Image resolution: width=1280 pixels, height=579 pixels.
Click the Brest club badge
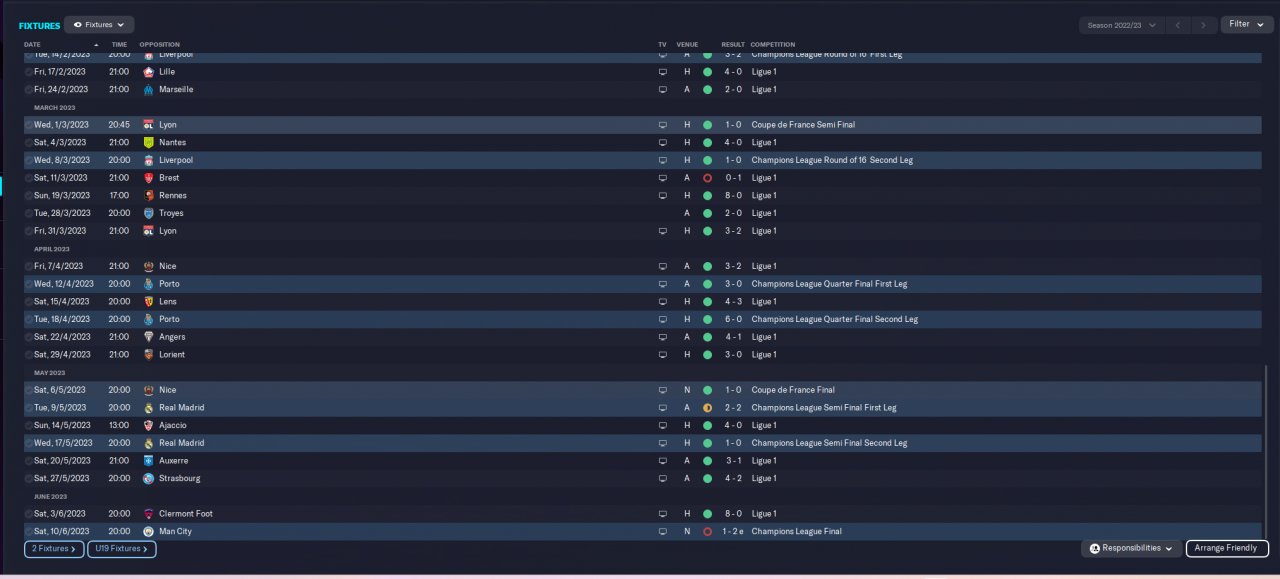point(149,178)
